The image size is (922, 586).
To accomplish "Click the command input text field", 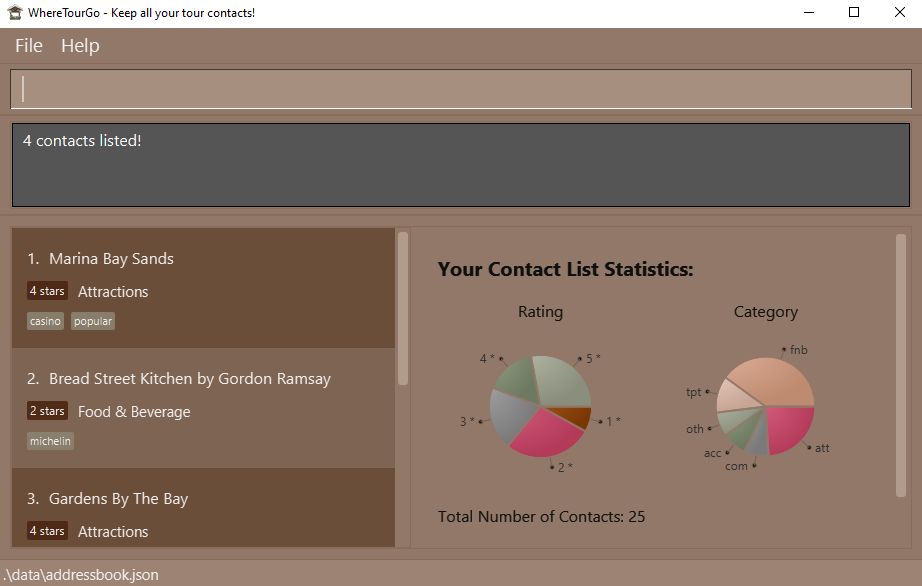I will (460, 89).
